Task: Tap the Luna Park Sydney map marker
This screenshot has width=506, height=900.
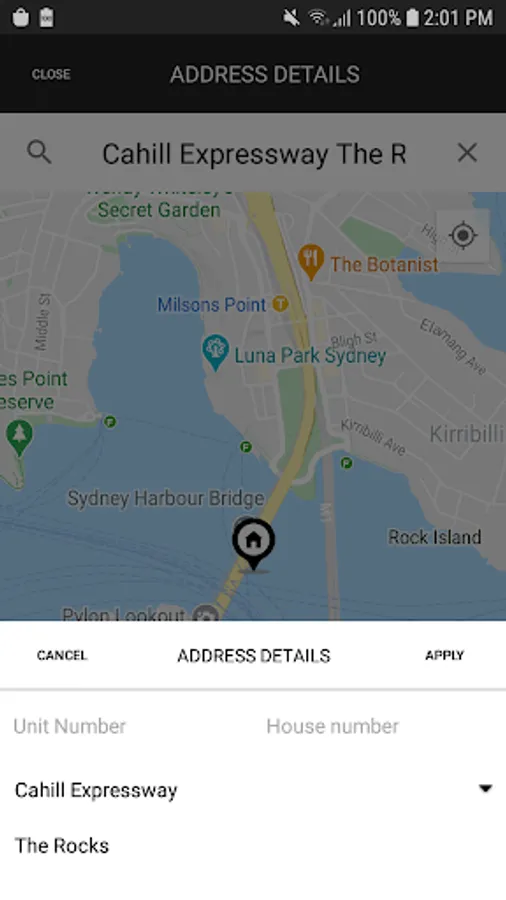Action: click(216, 352)
